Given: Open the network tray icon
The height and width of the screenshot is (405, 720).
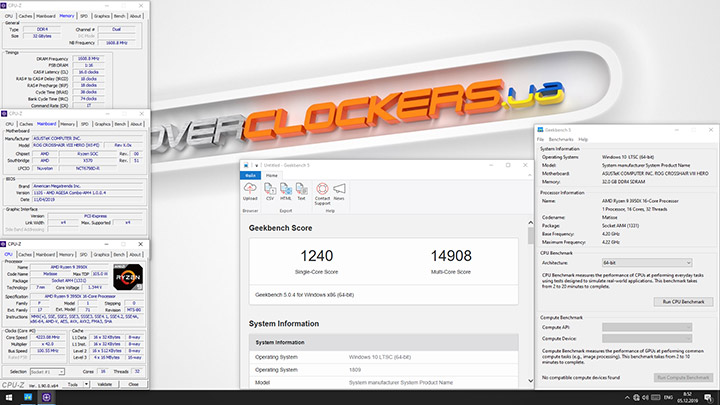Looking at the screenshot, I should 636,398.
